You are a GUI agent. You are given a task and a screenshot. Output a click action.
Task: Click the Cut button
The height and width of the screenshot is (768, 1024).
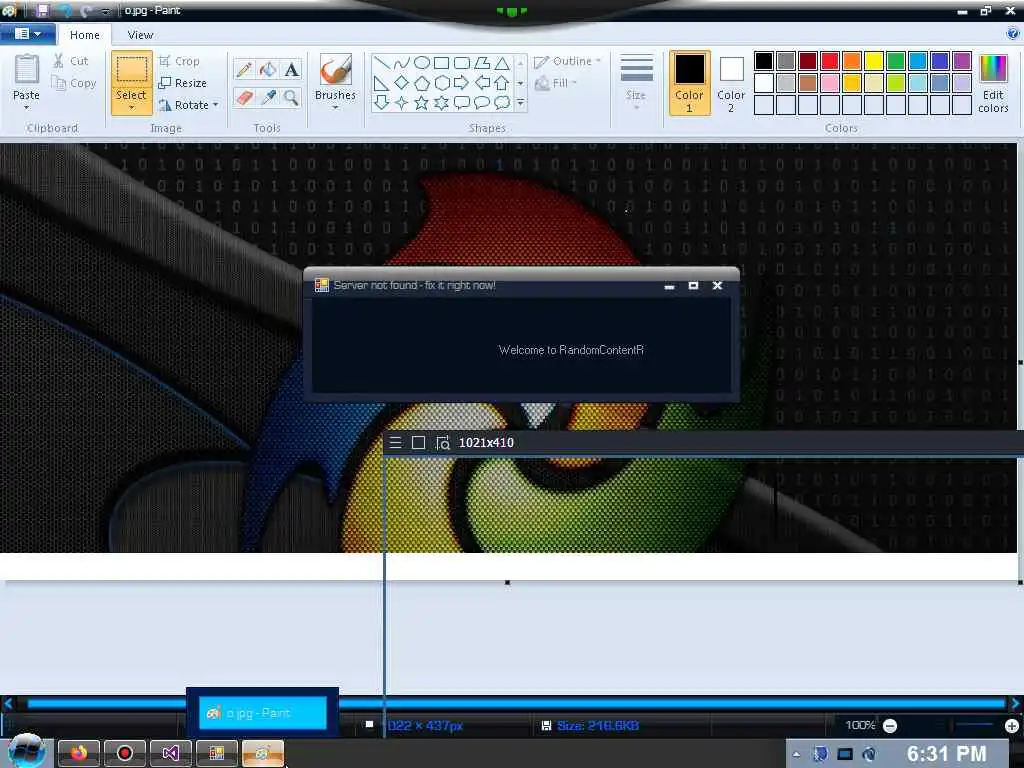[x=71, y=61]
